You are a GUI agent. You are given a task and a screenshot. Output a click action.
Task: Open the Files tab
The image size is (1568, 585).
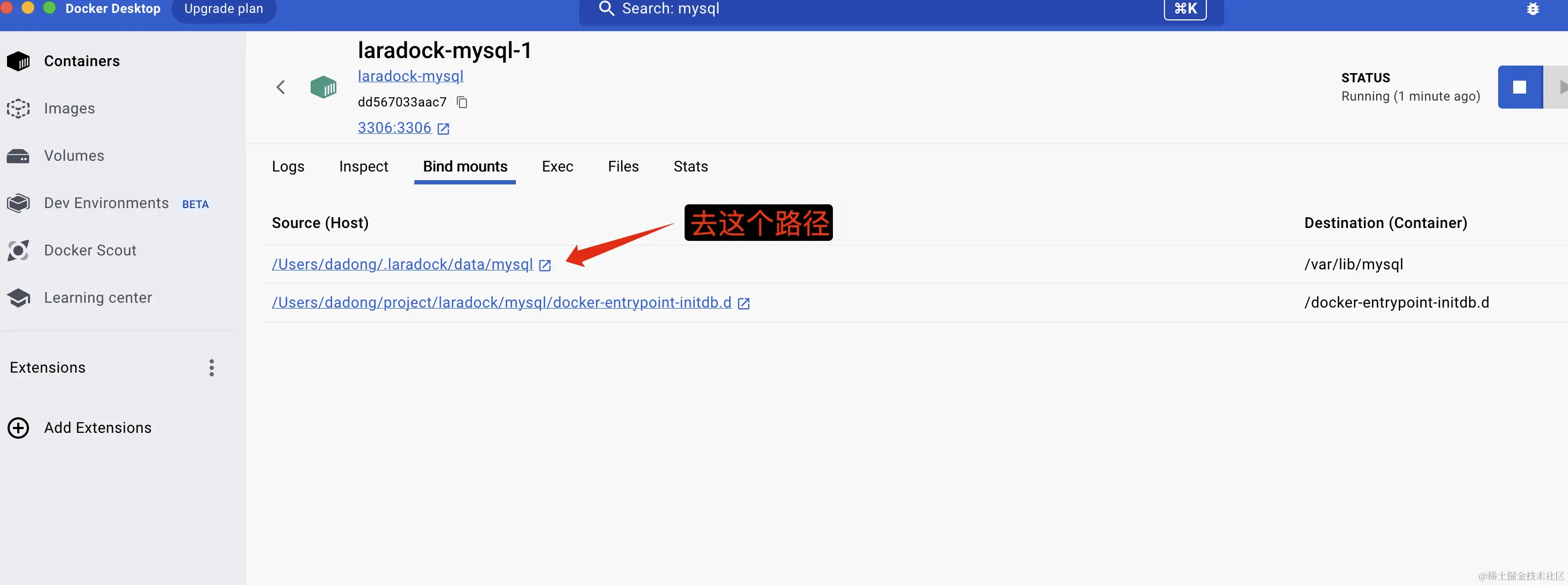(x=623, y=166)
